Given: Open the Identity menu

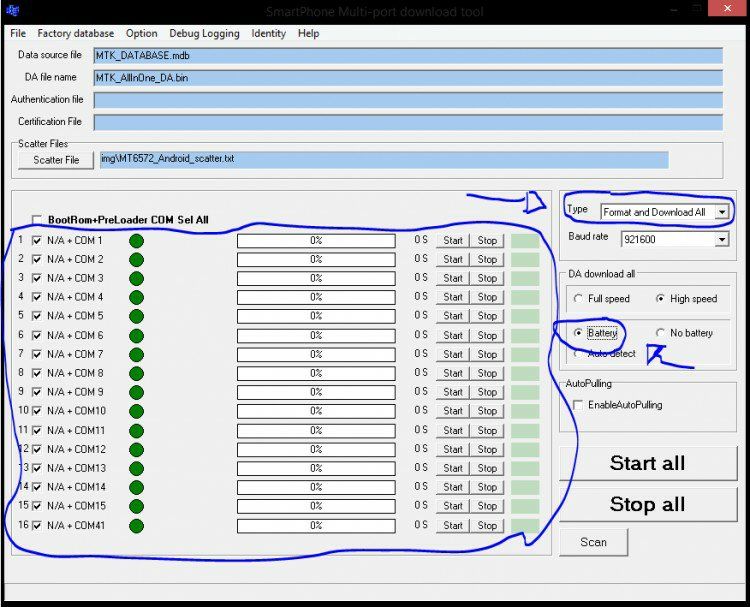Looking at the screenshot, I should pyautogui.click(x=268, y=33).
